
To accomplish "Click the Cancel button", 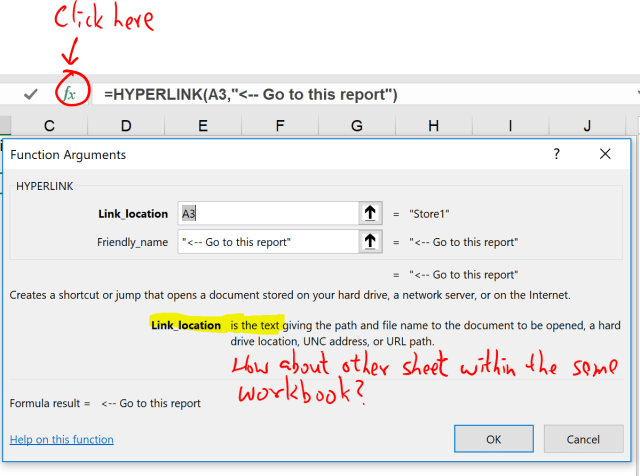I will [583, 439].
